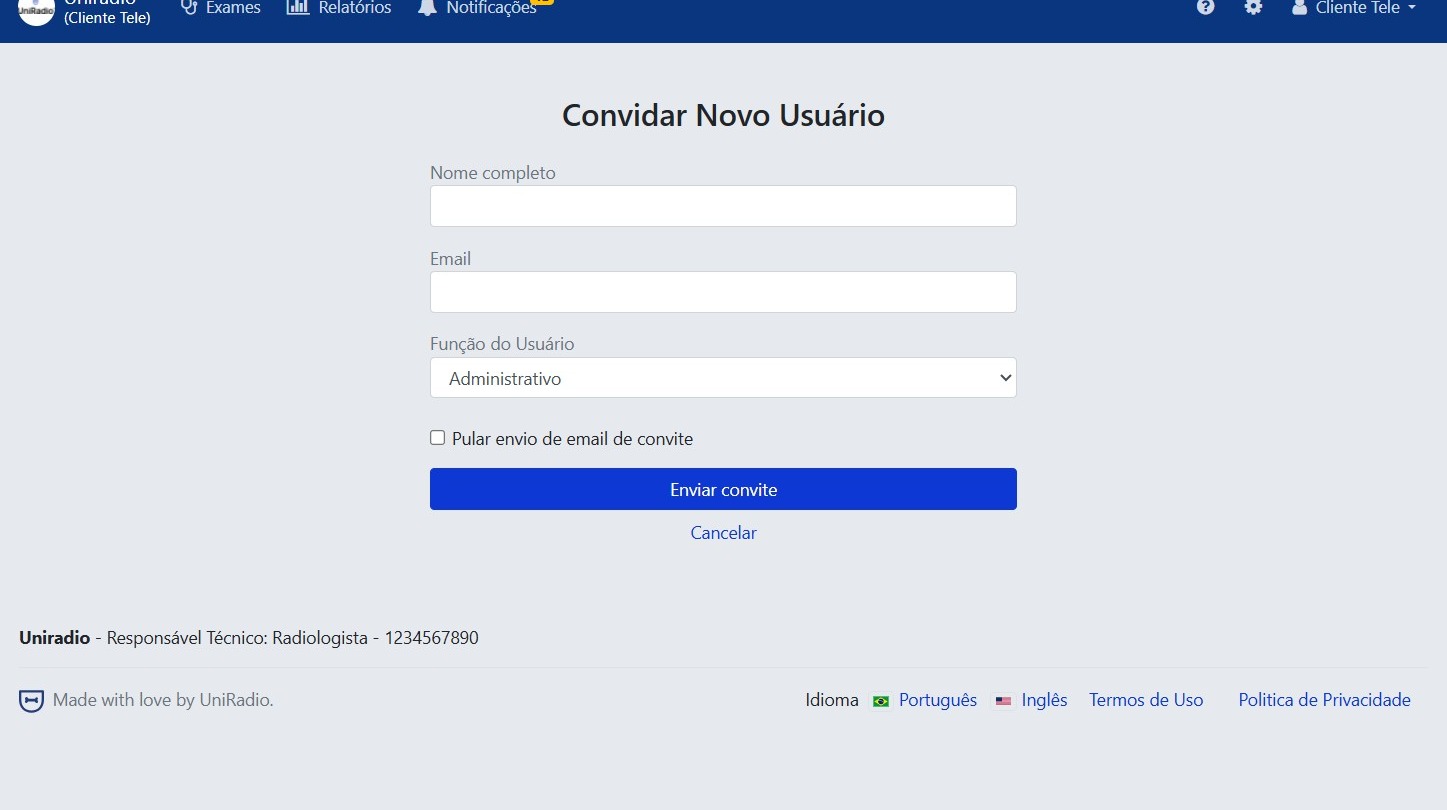The image size is (1447, 810).
Task: Click the US flag for Inglês
Action: [x=1003, y=701]
